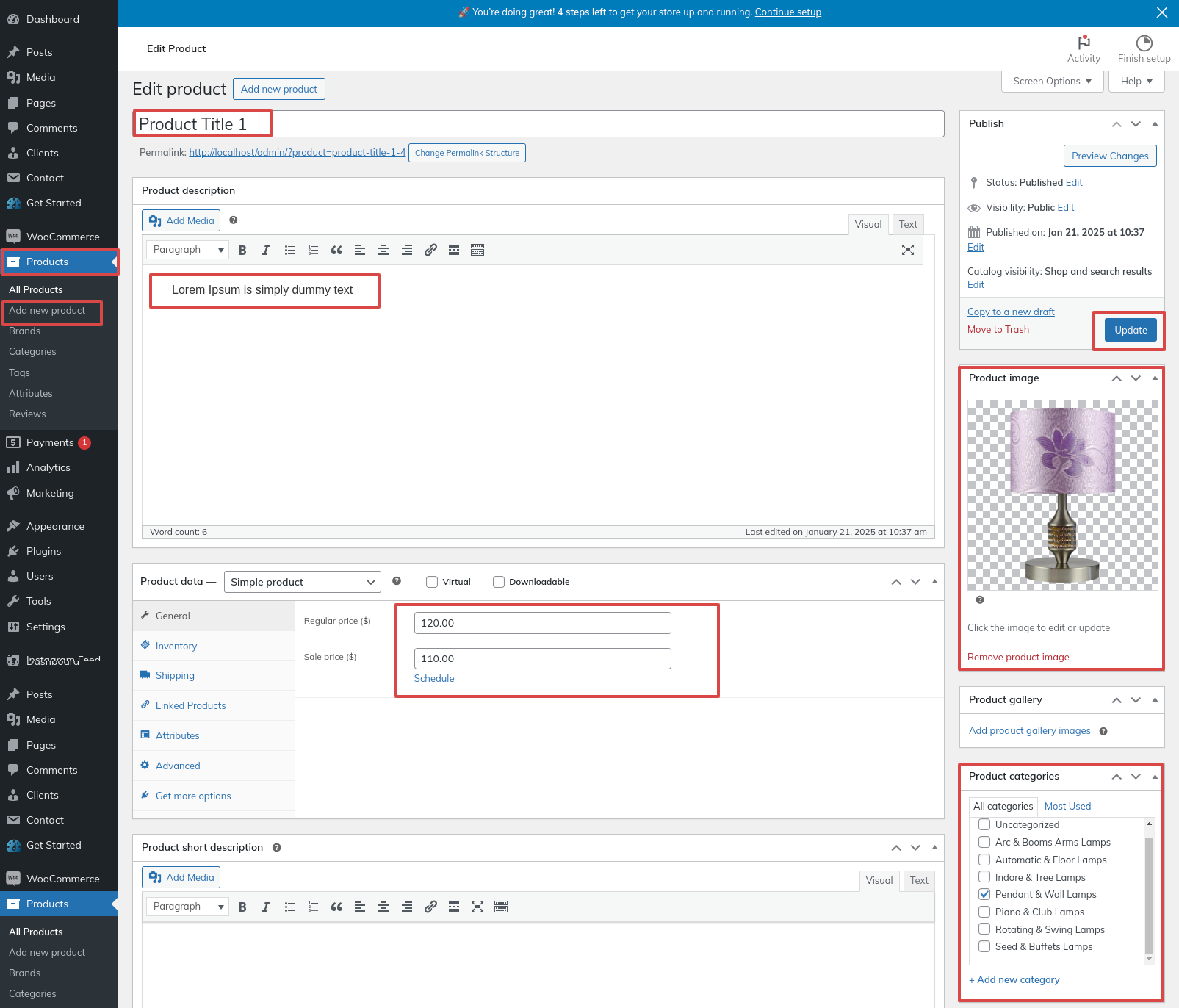Click the Product Title 1 field
1179x1008 pixels.
pos(538,124)
